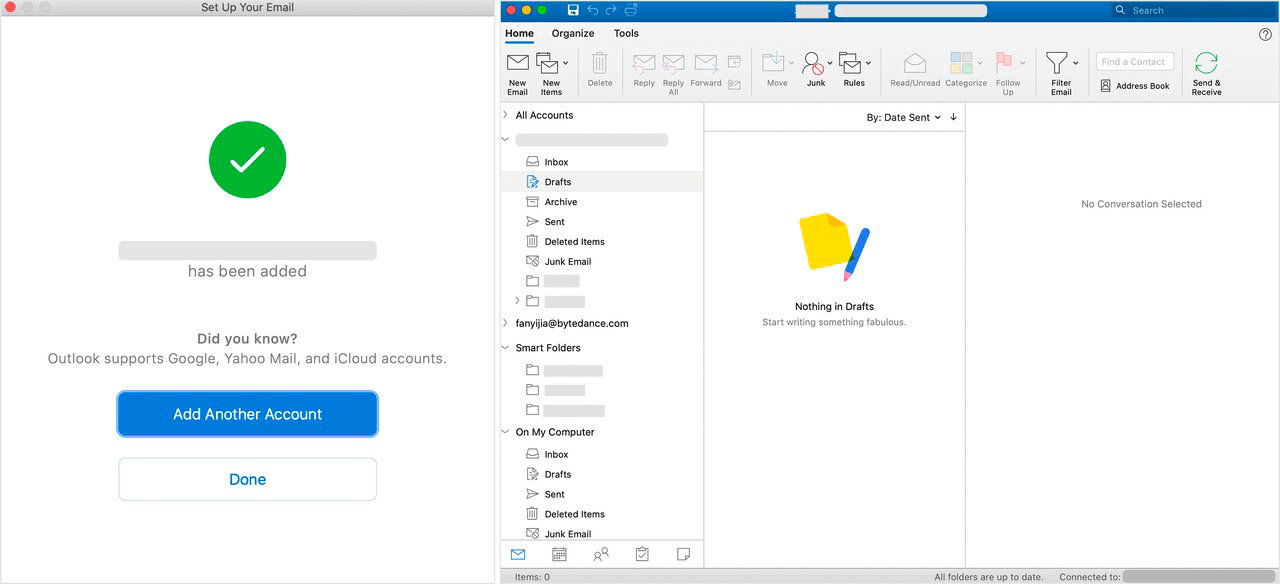1280x584 pixels.
Task: Select the Junk mail tool
Action: coord(815,70)
